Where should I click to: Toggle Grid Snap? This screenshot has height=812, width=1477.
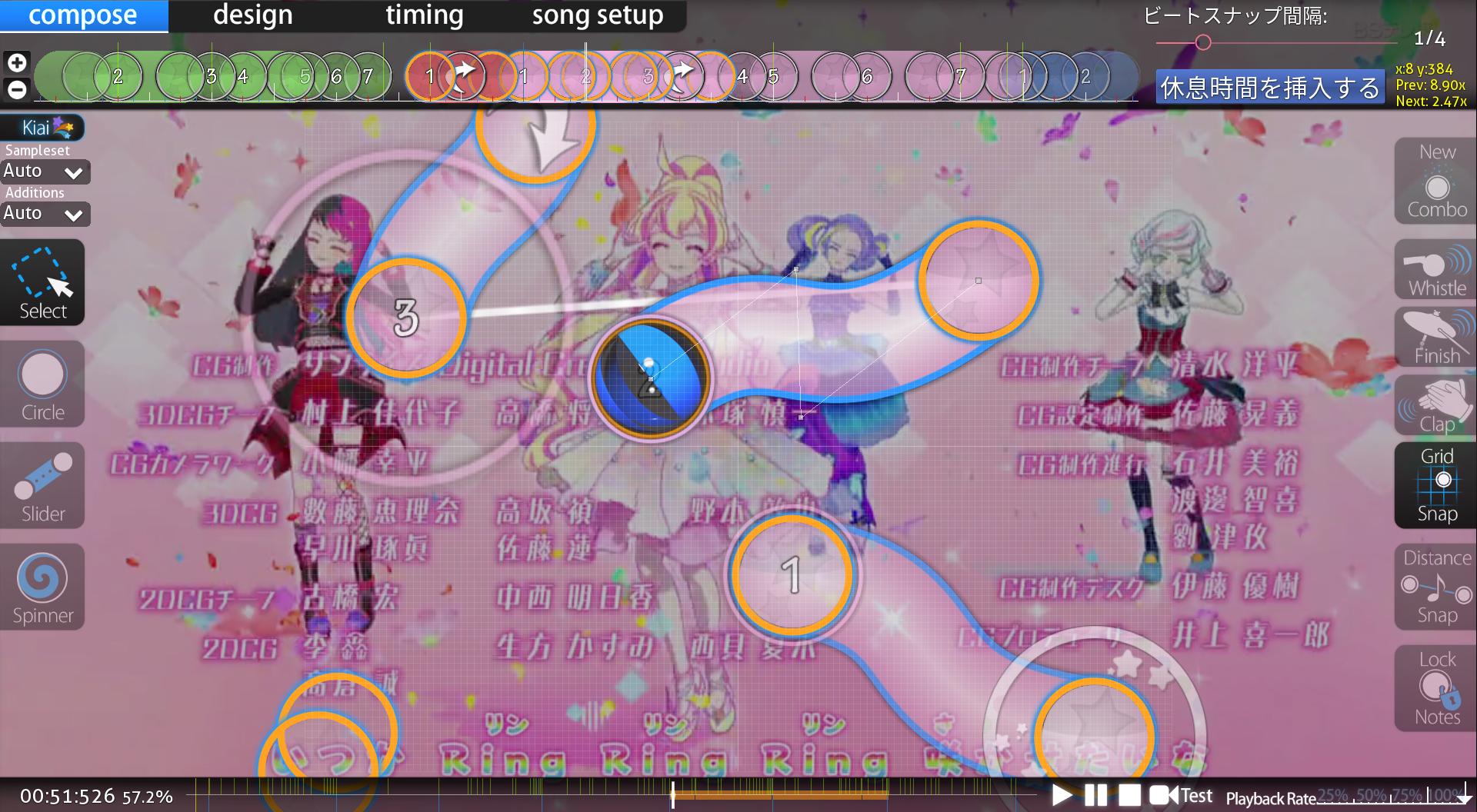[1435, 485]
